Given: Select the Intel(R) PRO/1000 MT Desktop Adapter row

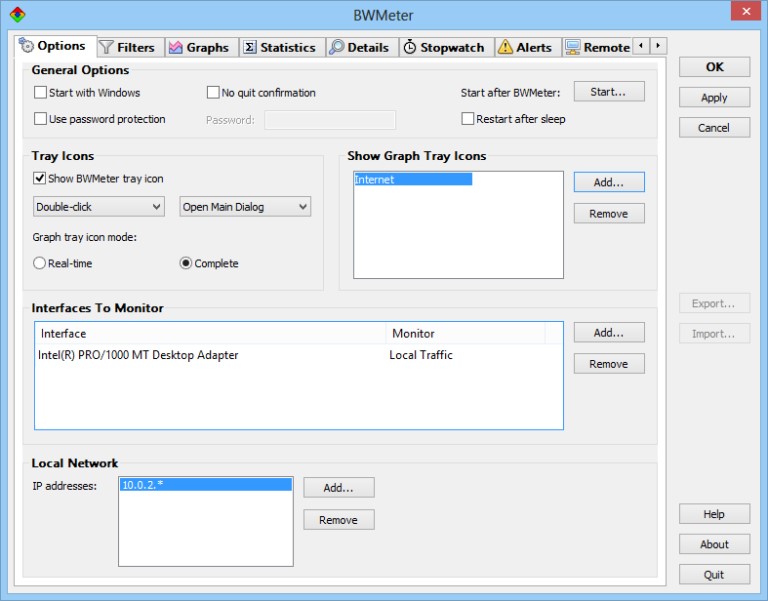Looking at the screenshot, I should click(x=299, y=355).
